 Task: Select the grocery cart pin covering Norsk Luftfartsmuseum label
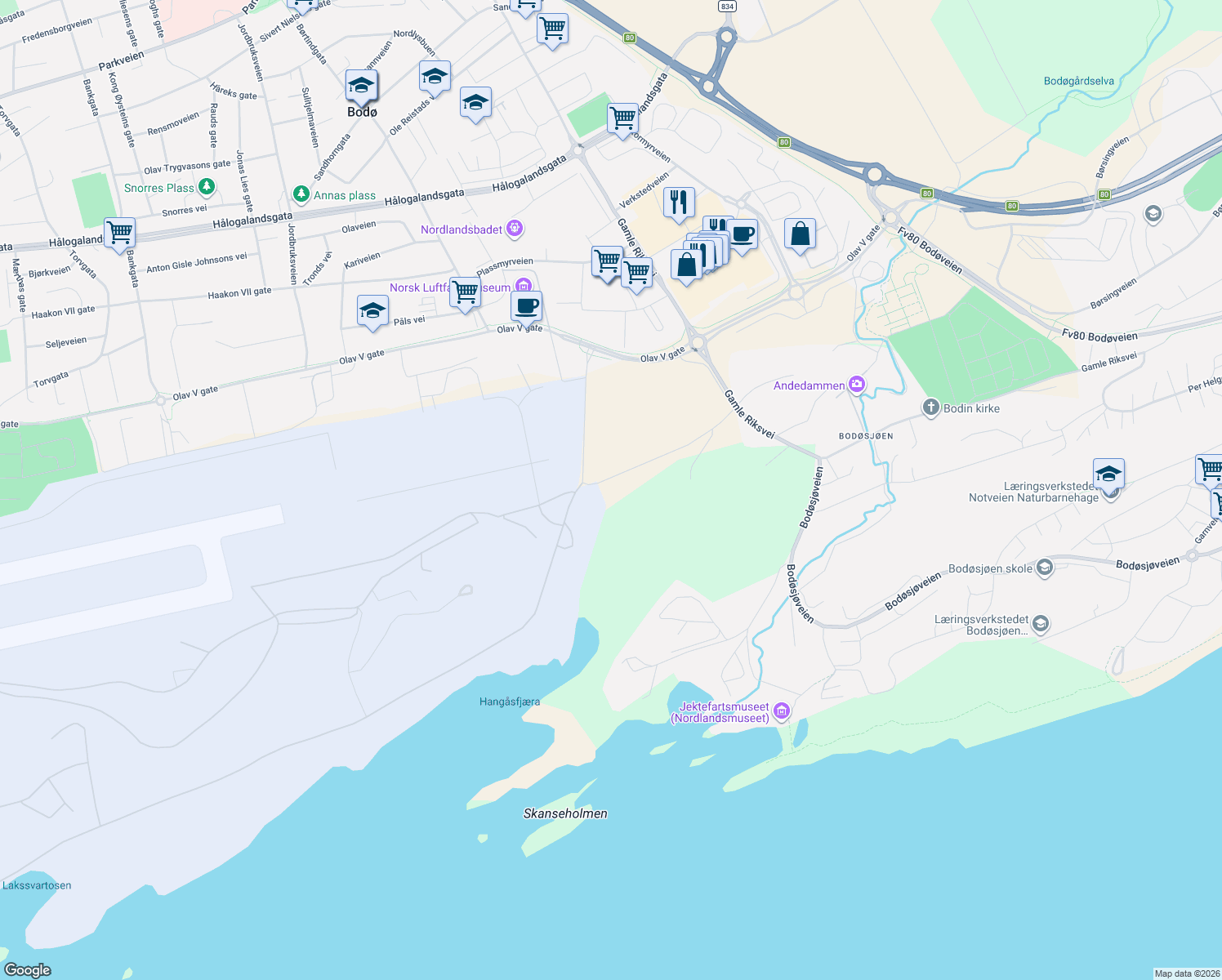tap(465, 292)
